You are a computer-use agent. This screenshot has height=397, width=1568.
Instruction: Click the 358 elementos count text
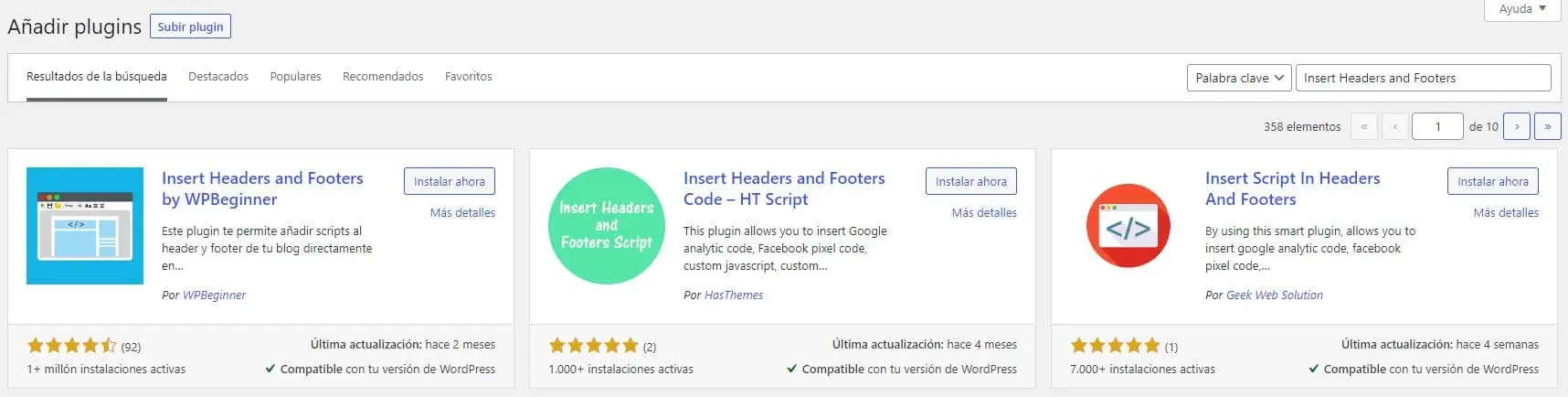point(1302,126)
